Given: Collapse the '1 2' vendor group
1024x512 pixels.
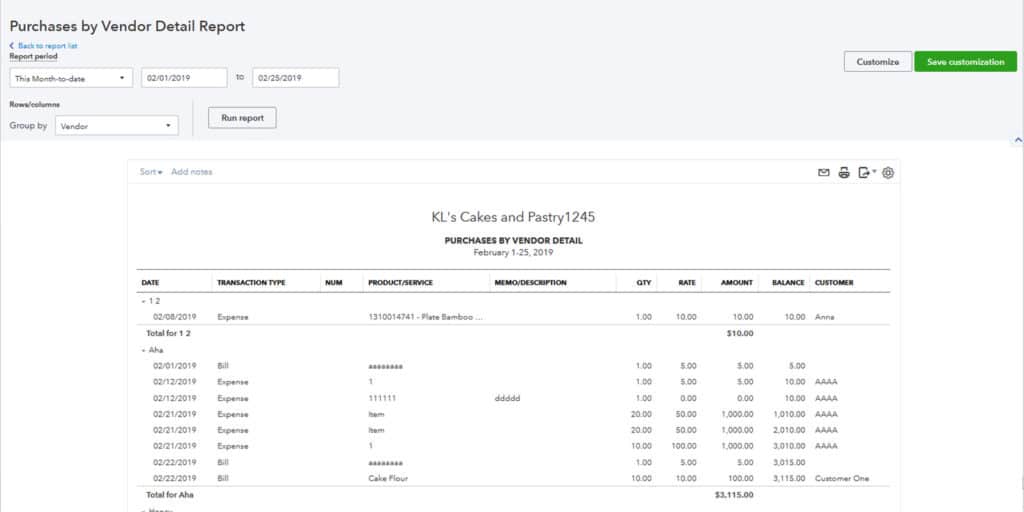Looking at the screenshot, I should pyautogui.click(x=143, y=301).
